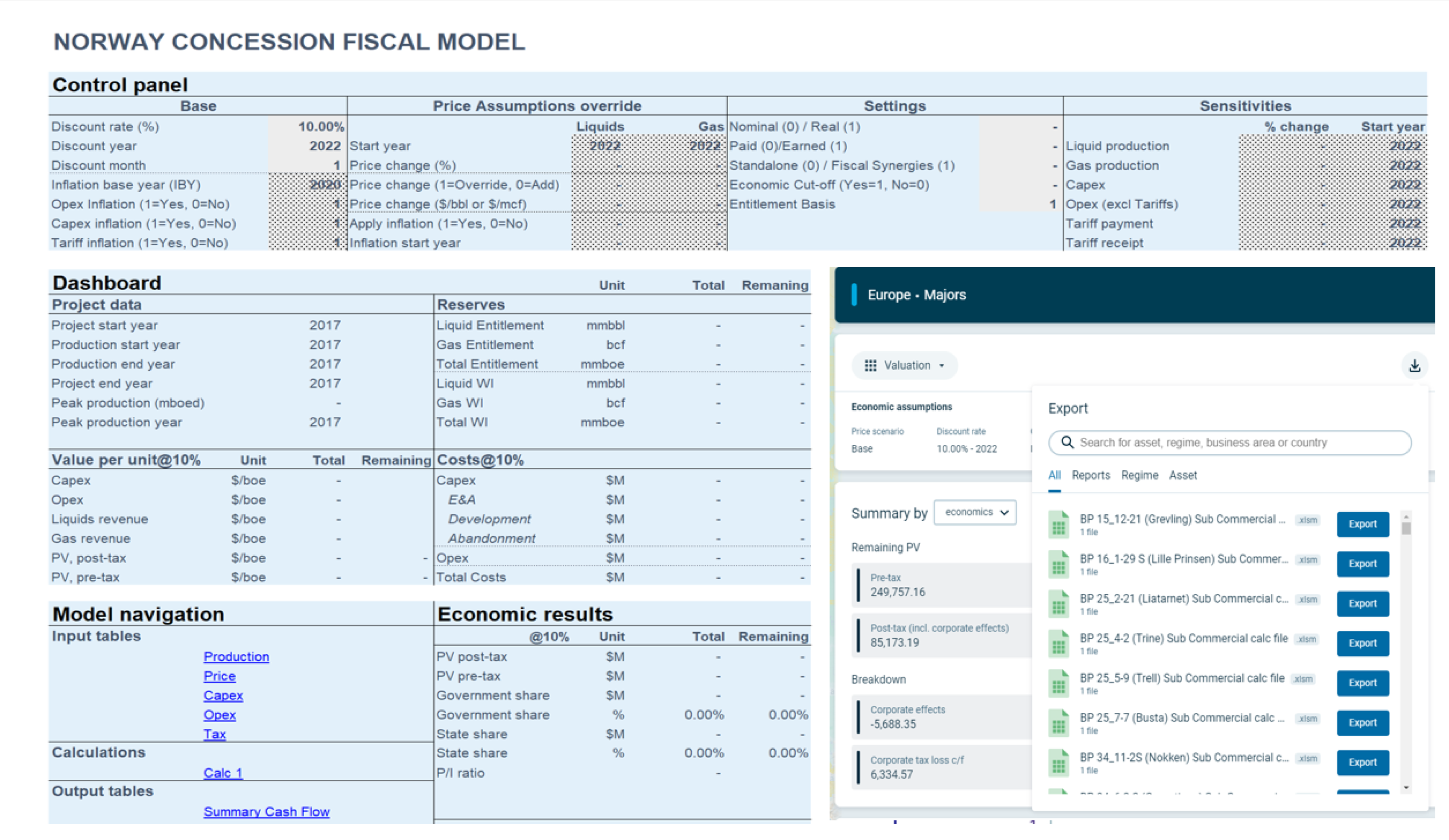Screen dimensions: 1449x840
Task: Click the grid icon on the Valuation selector
Action: [x=870, y=366]
